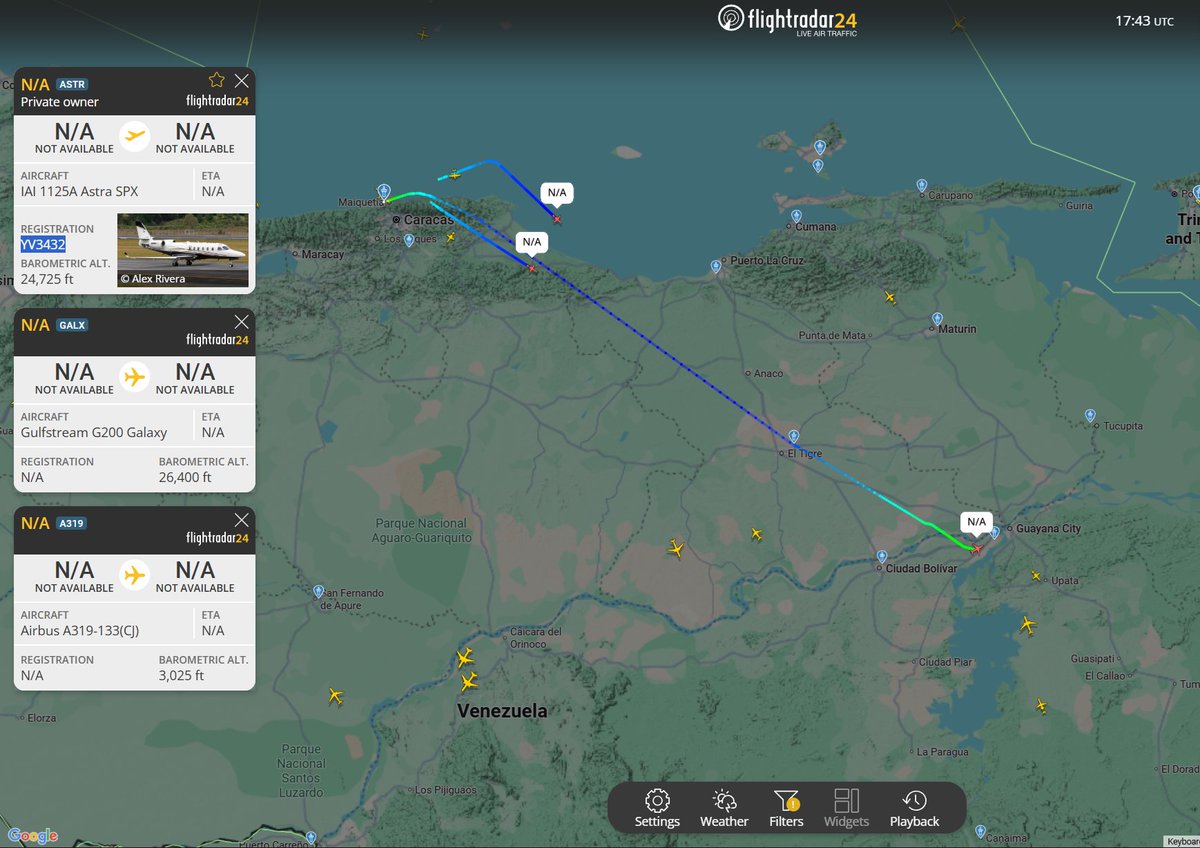
Task: Click the Gulfstream G200 Galaxy aircraft text
Action: coord(94,432)
